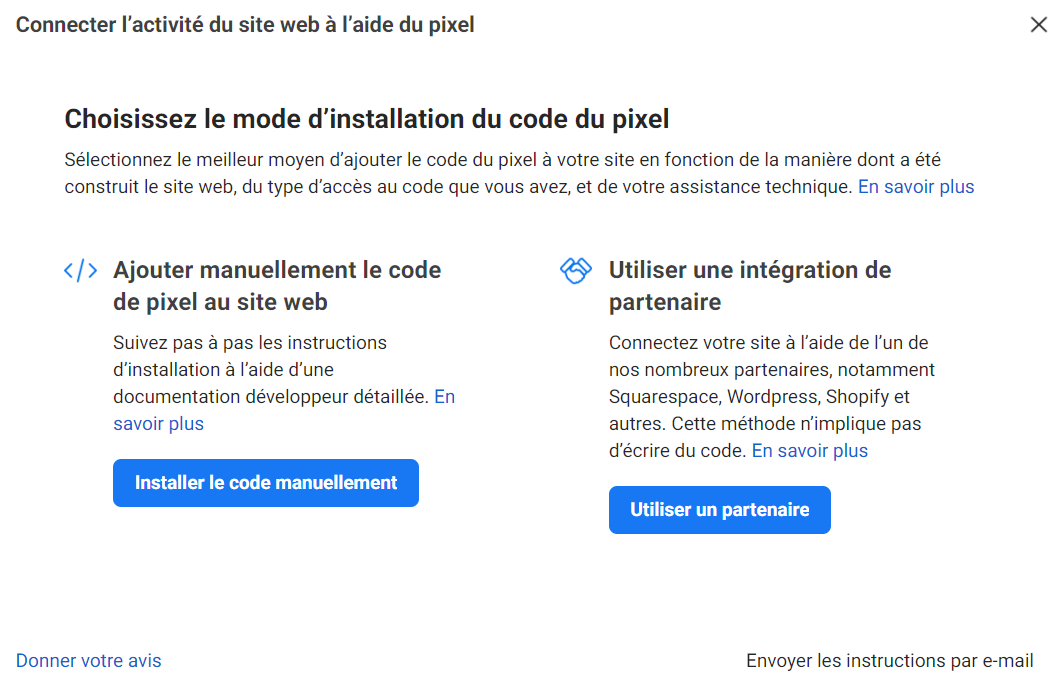Click the partner handshake icon
The width and height of the screenshot is (1057, 684).
point(576,270)
